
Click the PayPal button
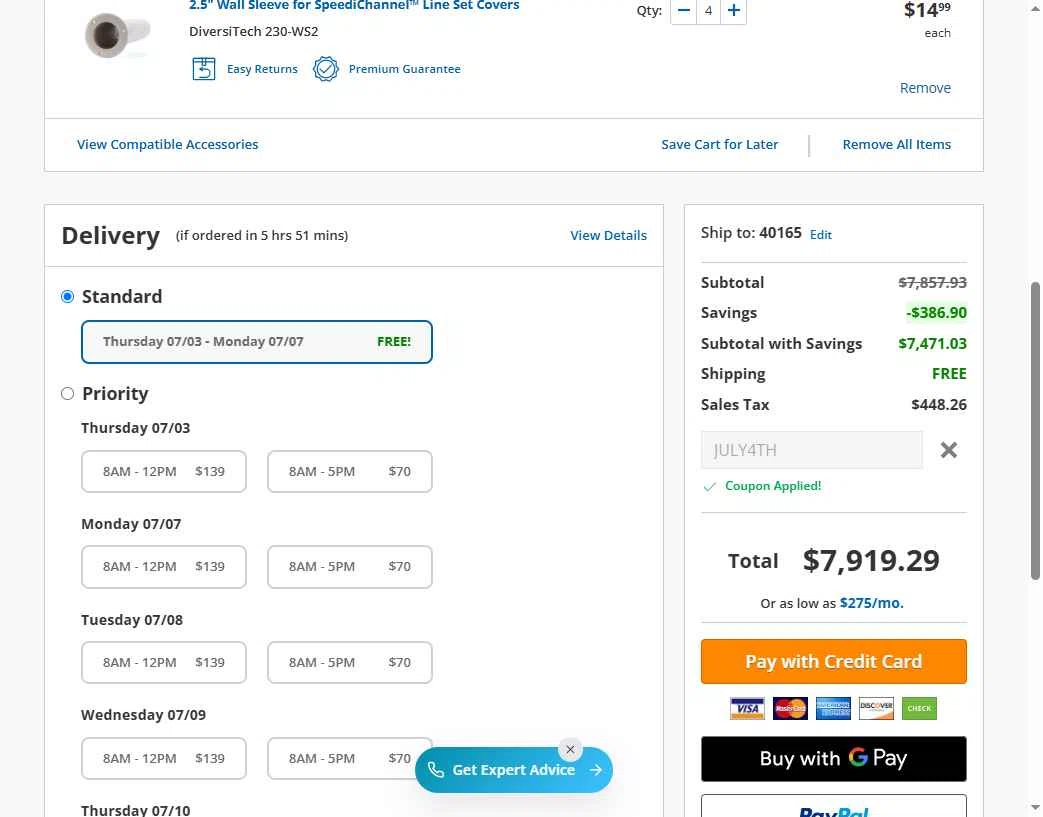point(833,806)
